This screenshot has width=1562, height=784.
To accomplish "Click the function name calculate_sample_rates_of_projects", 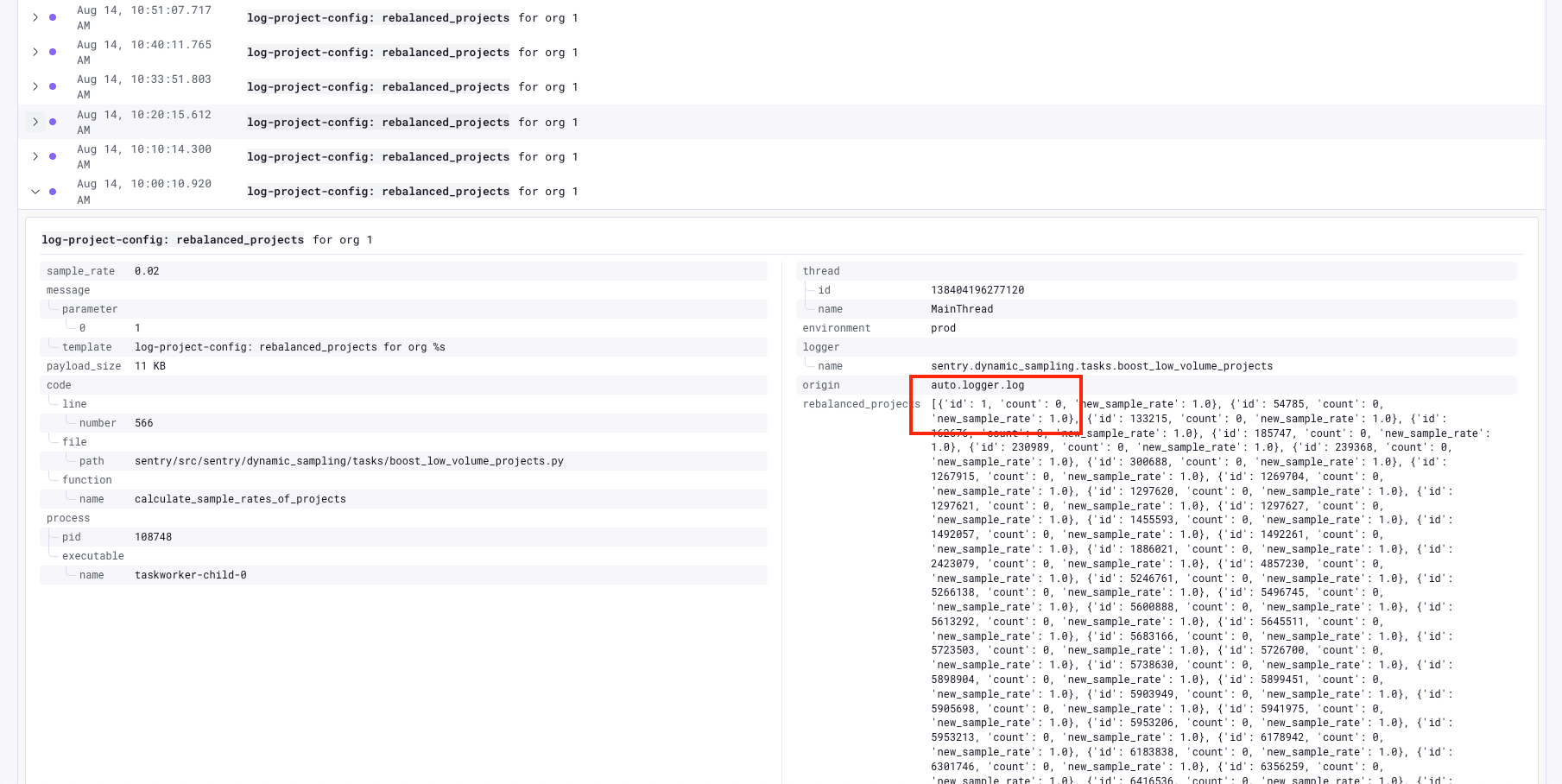I will [x=240, y=499].
